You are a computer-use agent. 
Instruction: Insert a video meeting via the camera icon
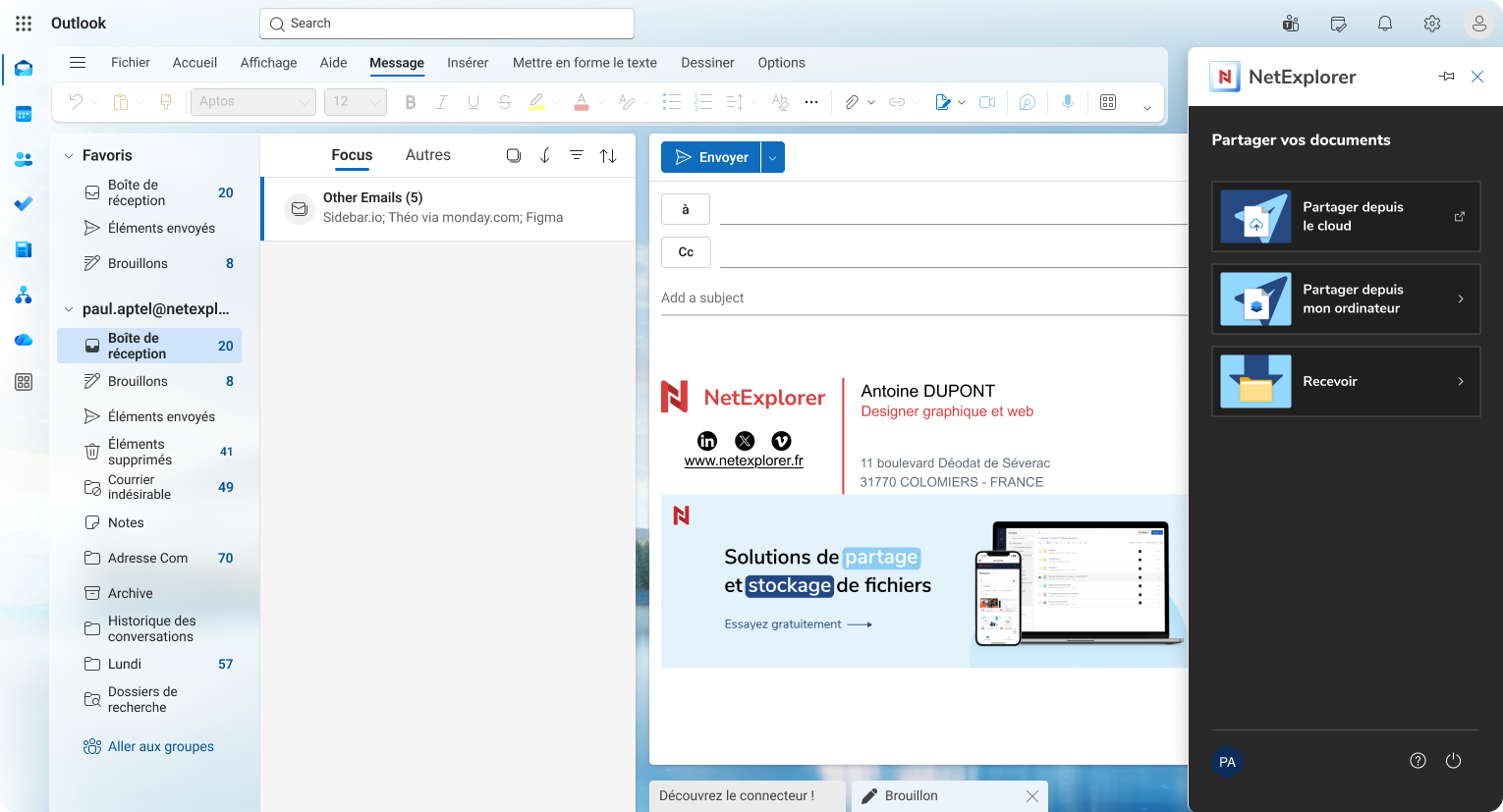tap(987, 101)
